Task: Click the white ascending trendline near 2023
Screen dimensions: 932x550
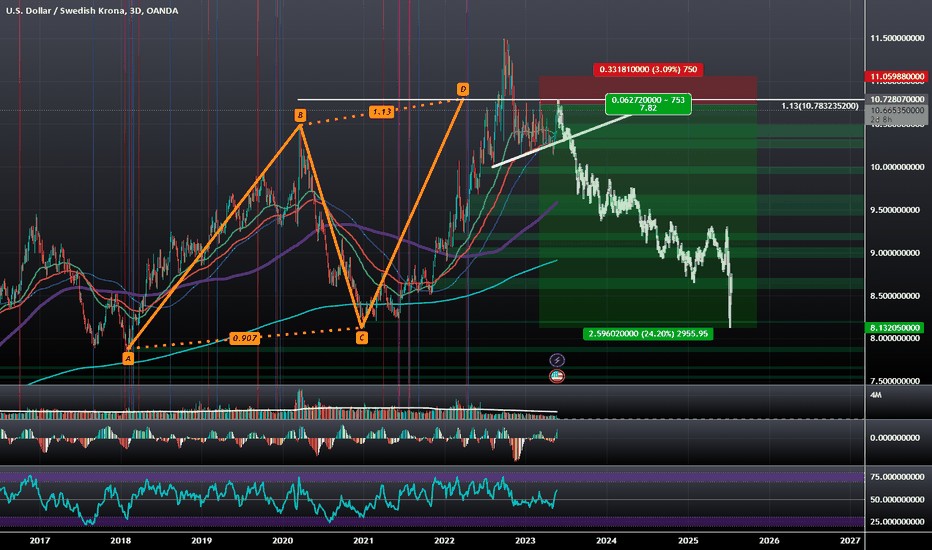Action: [x=562, y=141]
